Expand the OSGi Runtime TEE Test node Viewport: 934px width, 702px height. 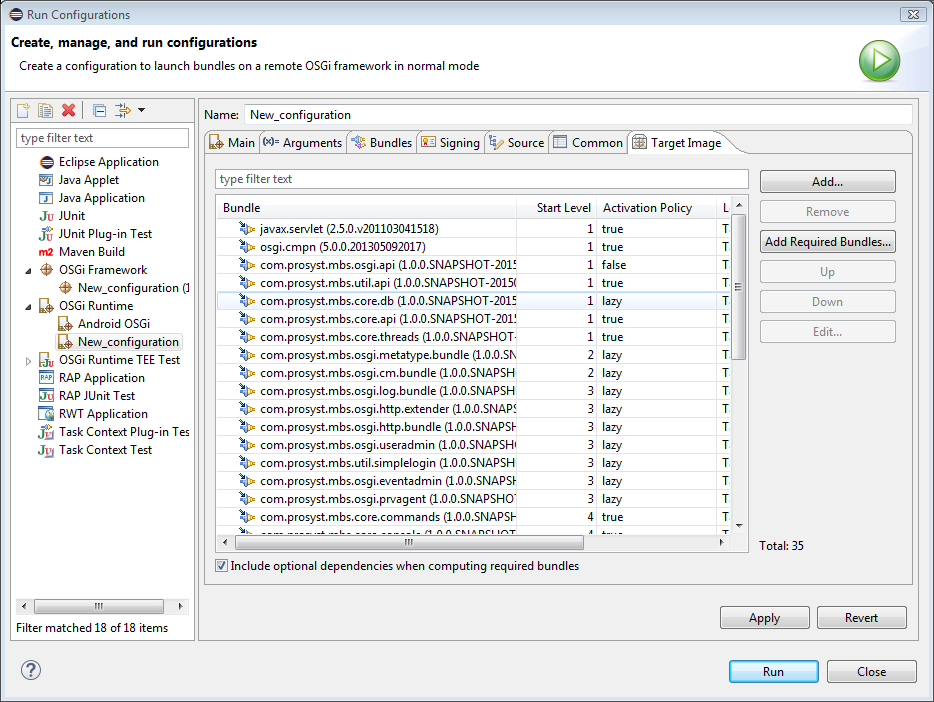28,360
